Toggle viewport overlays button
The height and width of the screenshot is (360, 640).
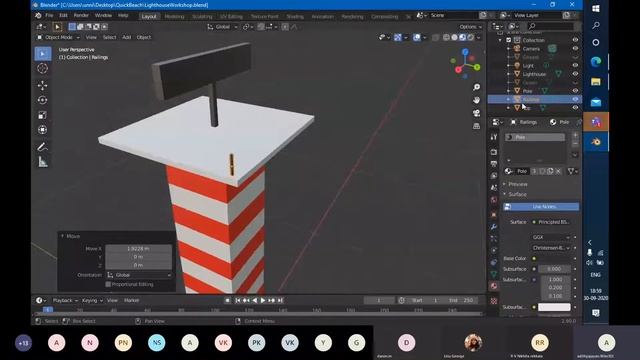point(417,37)
